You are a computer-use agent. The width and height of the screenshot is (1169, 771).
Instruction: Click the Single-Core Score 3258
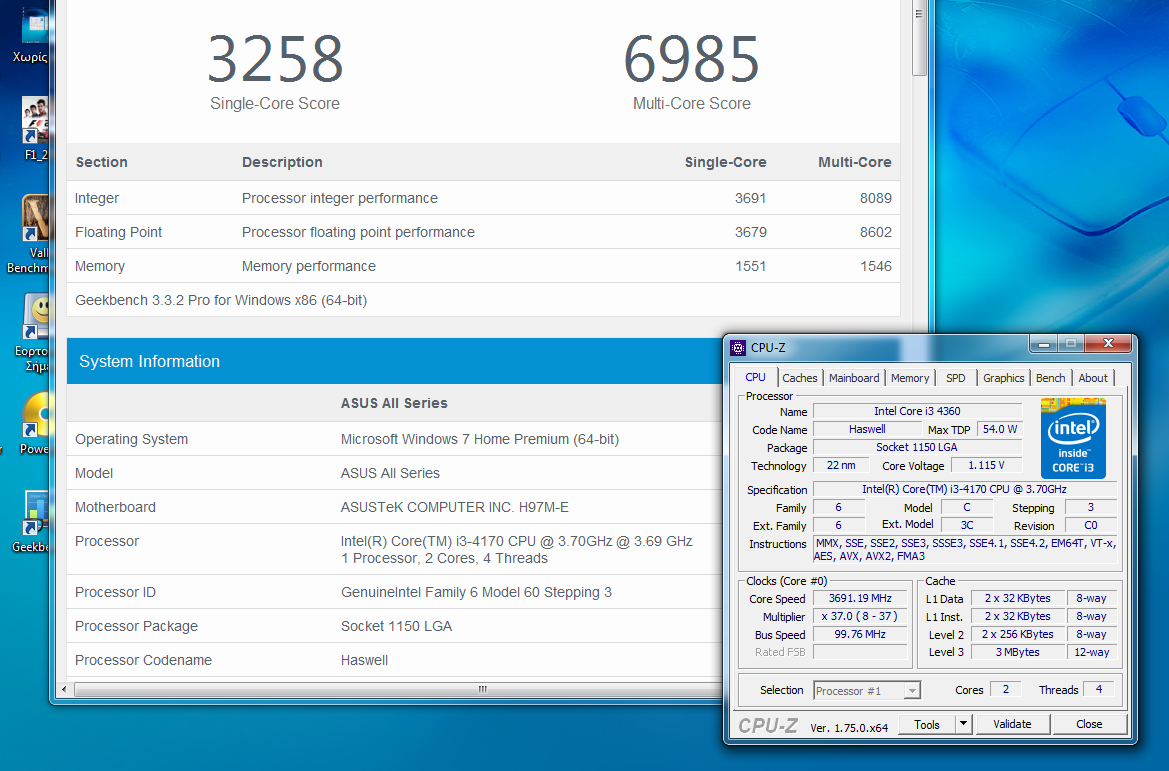coord(274,60)
